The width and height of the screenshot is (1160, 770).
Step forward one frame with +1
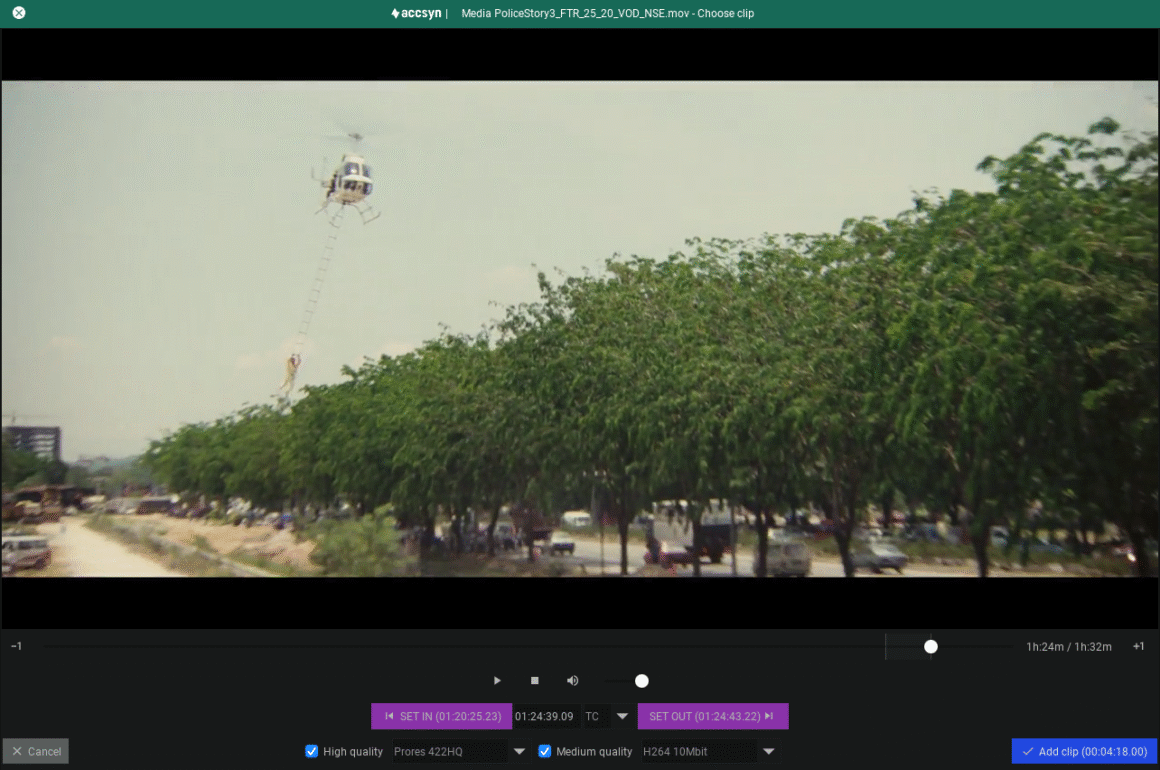1139,646
